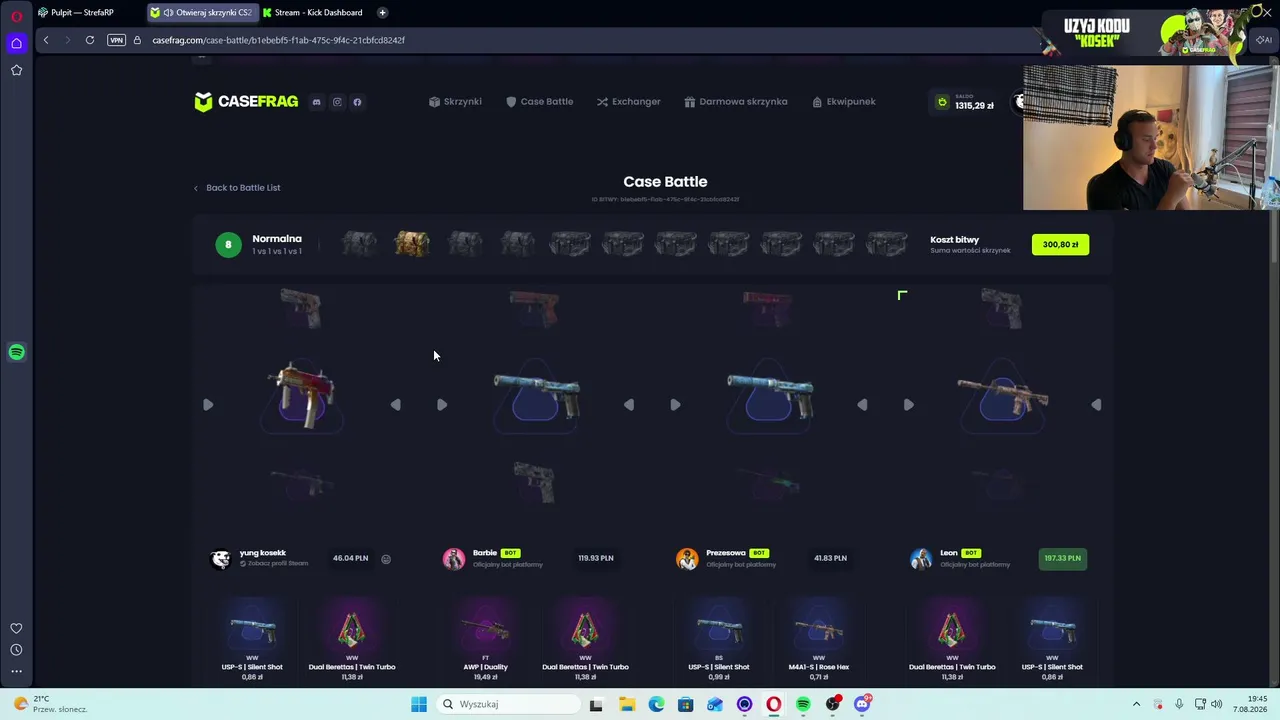This screenshot has height=720, width=1280.
Task: Click Prezesowa bot avatar
Action: 687,558
